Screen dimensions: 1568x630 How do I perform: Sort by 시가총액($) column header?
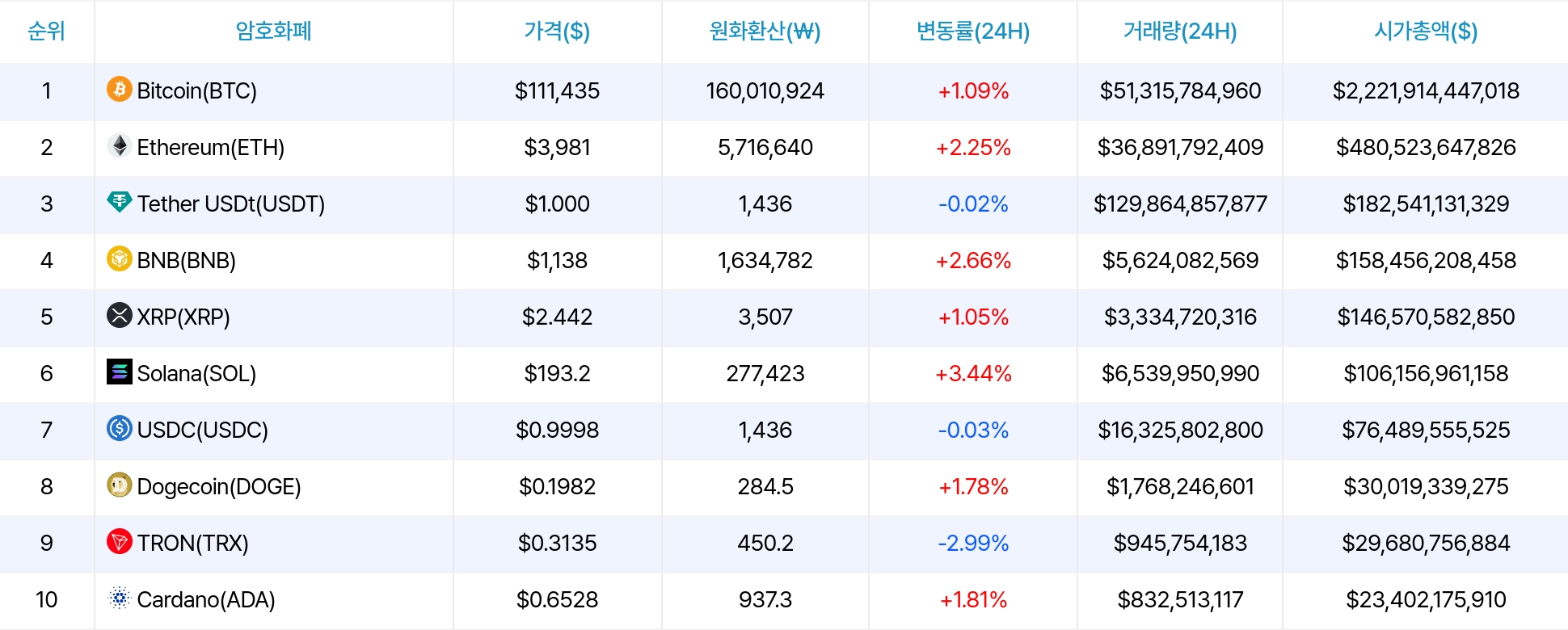pos(1426,31)
